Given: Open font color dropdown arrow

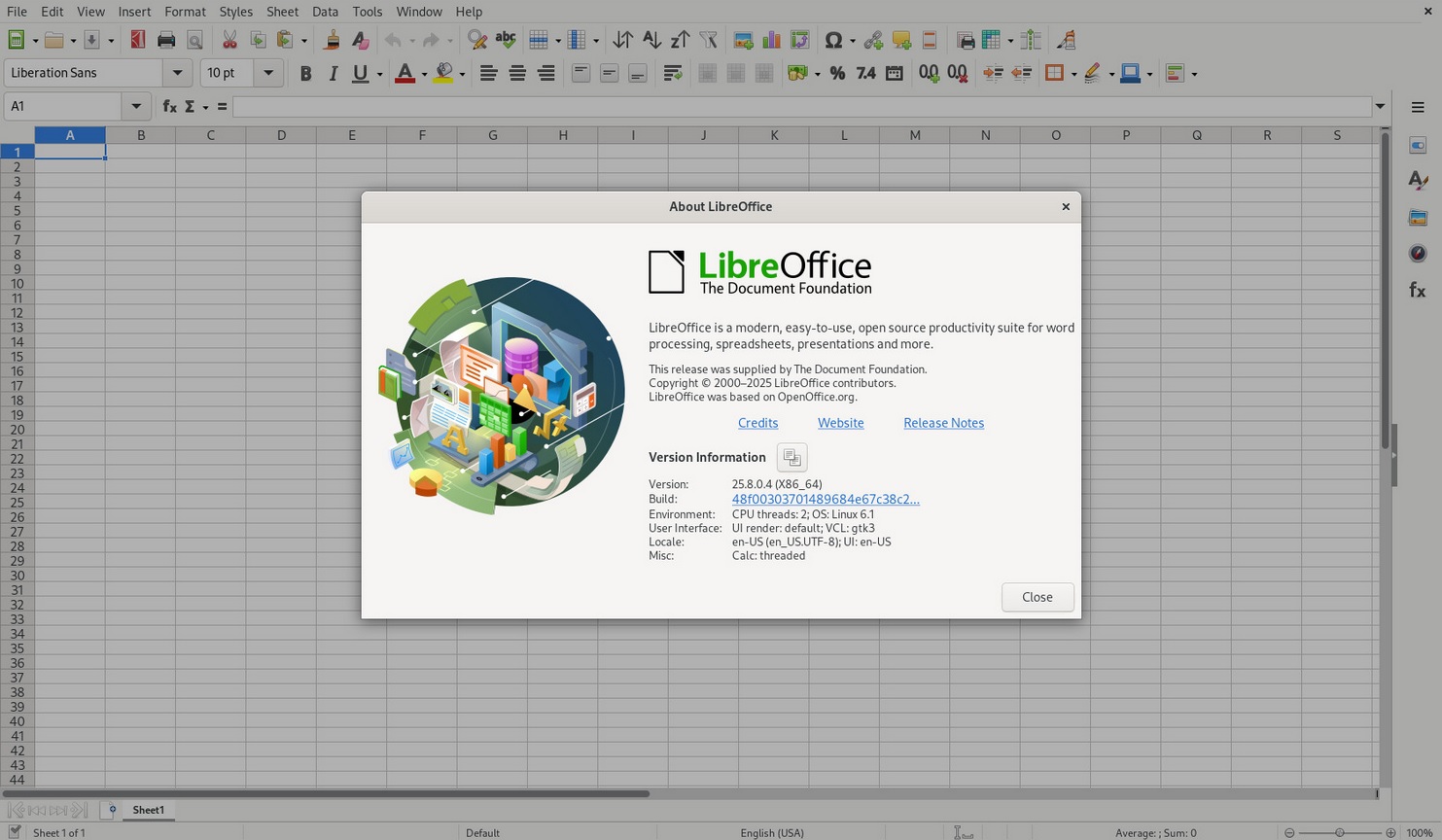Looking at the screenshot, I should pyautogui.click(x=424, y=74).
